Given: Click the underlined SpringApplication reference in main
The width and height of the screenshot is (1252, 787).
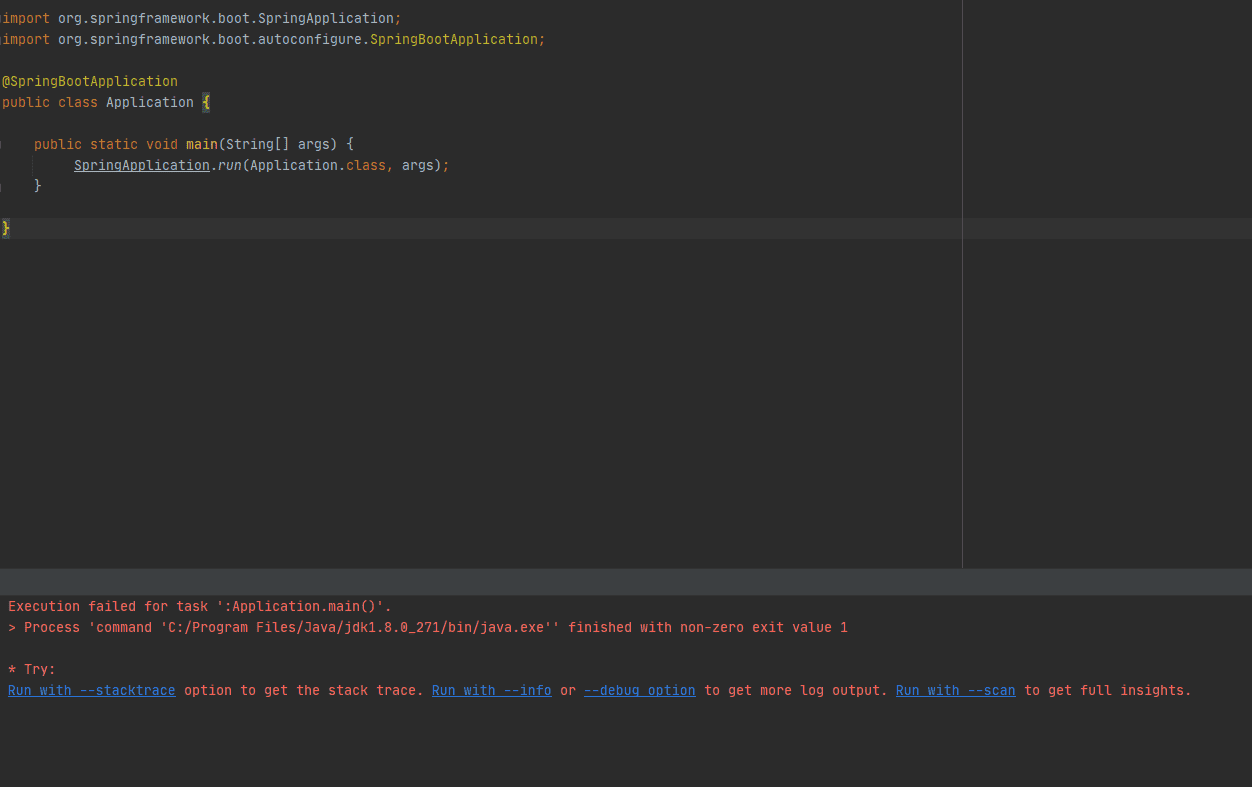Looking at the screenshot, I should click(142, 165).
